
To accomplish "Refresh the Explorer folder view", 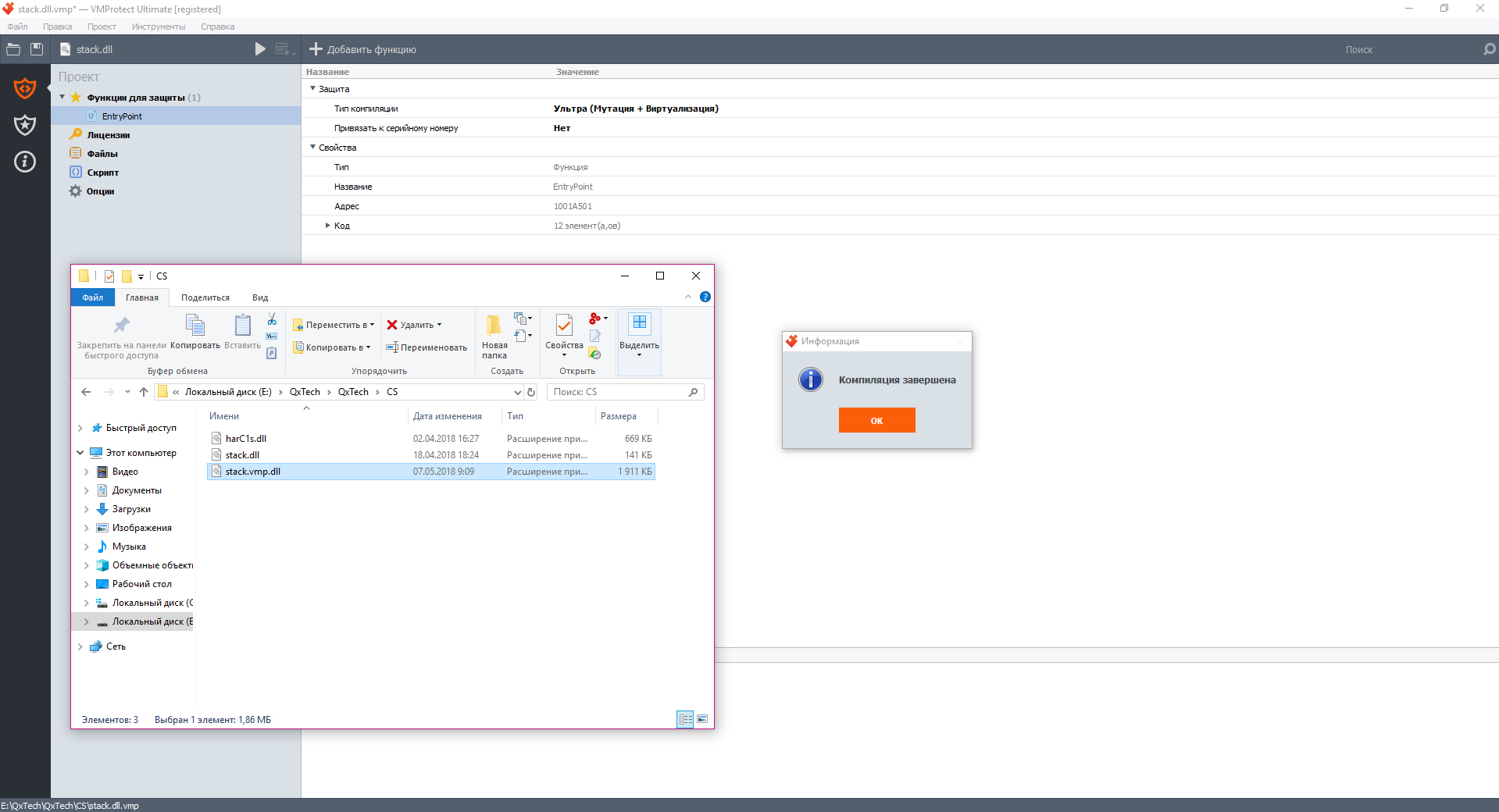I will [531, 392].
